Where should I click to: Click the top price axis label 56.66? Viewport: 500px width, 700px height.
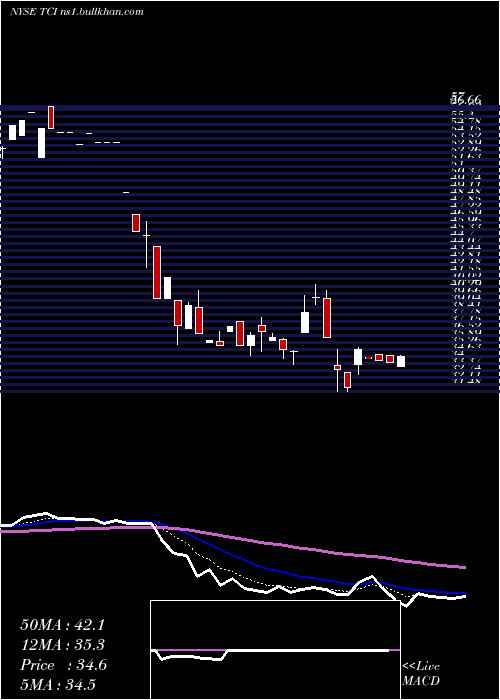(466, 101)
